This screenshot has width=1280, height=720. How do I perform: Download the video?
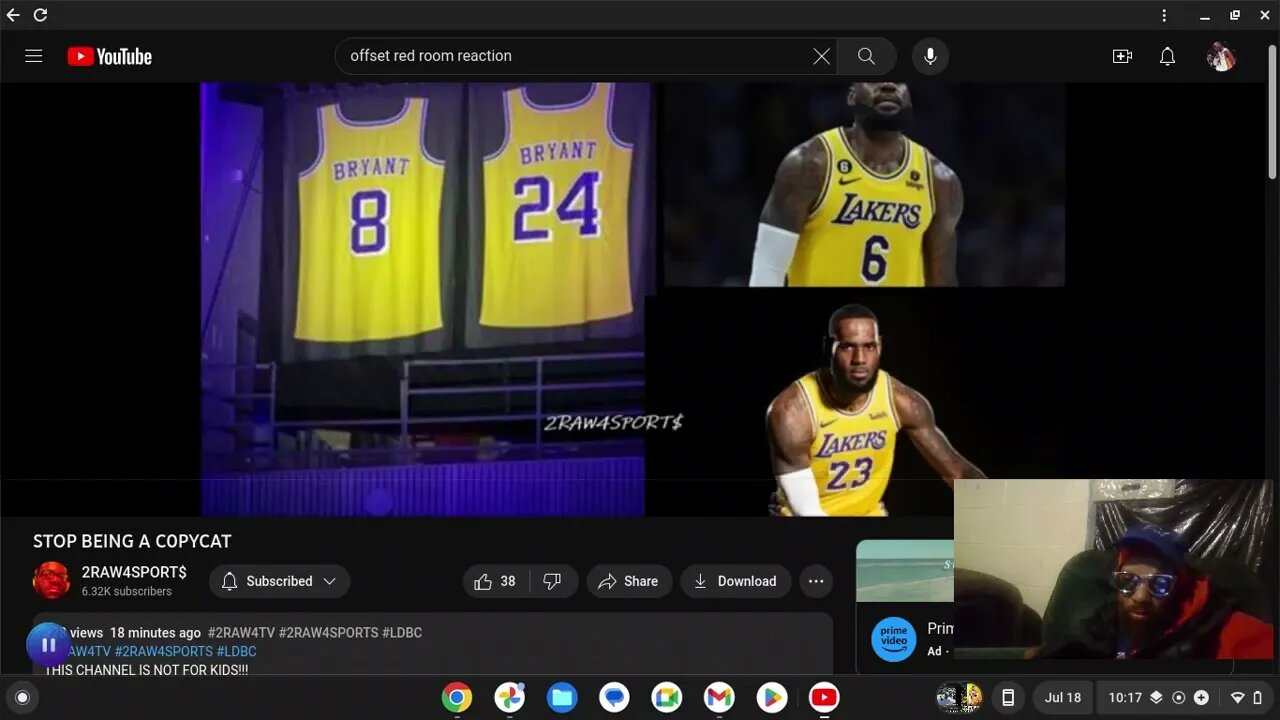pos(735,581)
